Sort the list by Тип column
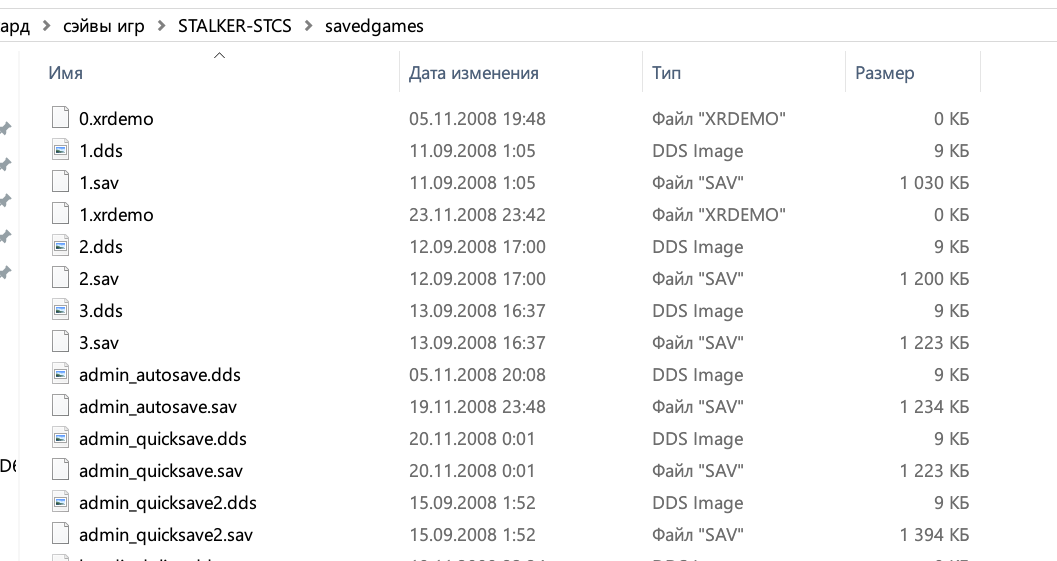 (666, 73)
